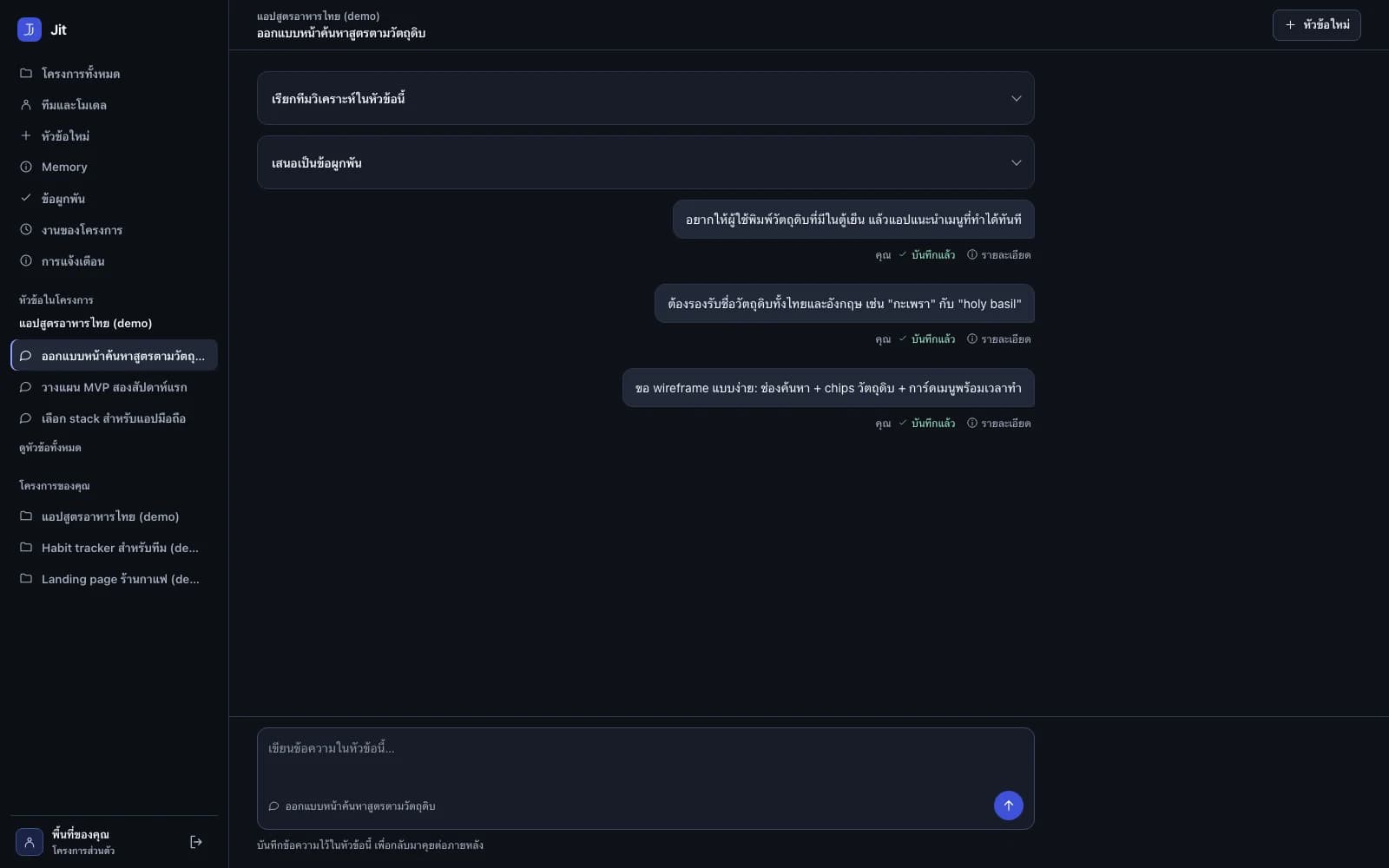The height and width of the screenshot is (868, 1389).
Task: Expand the เรียกทีมวิเคราะห์ในหัวข้อนี้ panel
Action: 646,98
